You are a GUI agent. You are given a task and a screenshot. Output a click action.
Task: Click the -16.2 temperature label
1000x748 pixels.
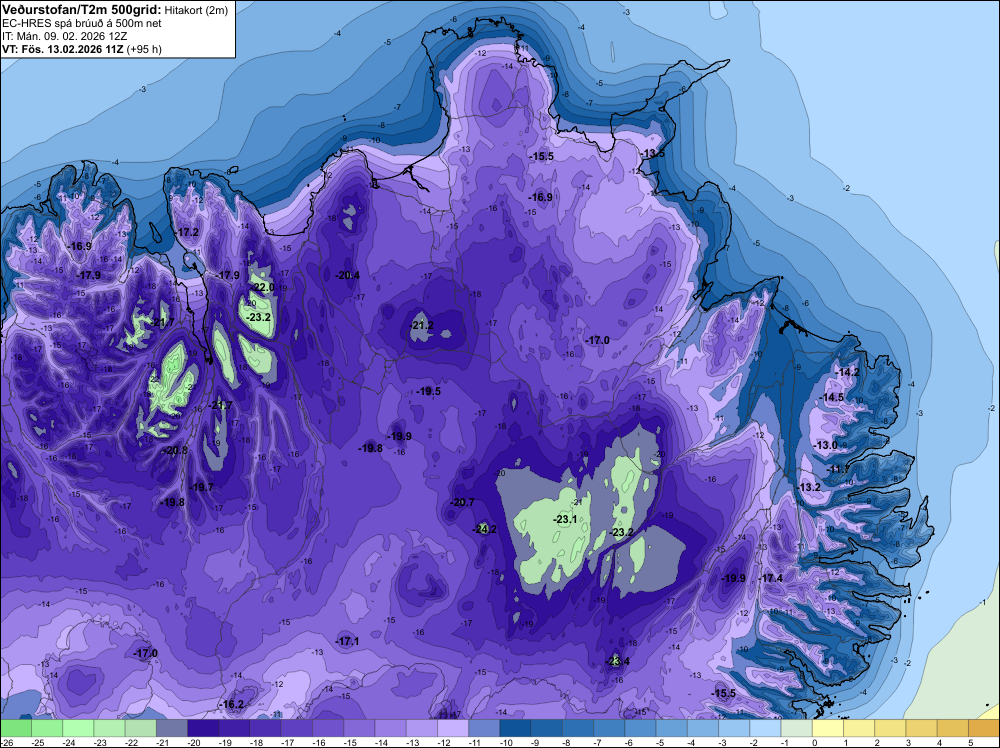coord(232,704)
